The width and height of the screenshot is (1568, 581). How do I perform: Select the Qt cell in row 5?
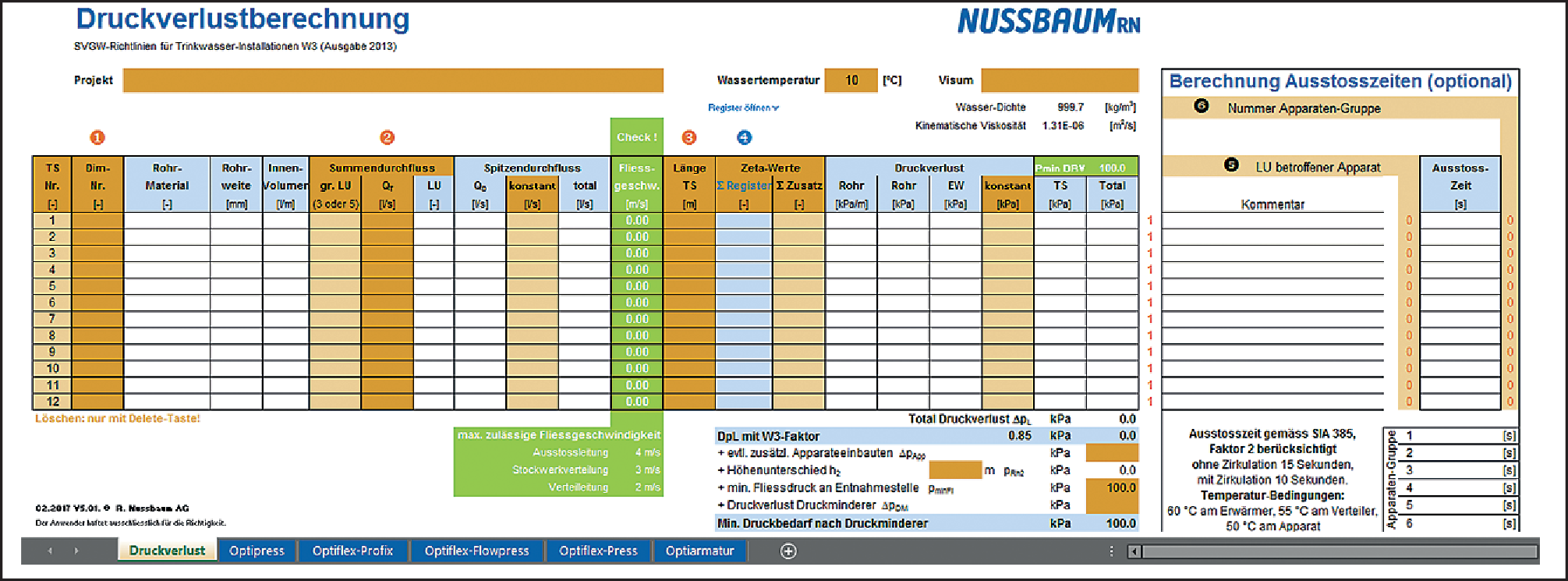pyautogui.click(x=388, y=286)
